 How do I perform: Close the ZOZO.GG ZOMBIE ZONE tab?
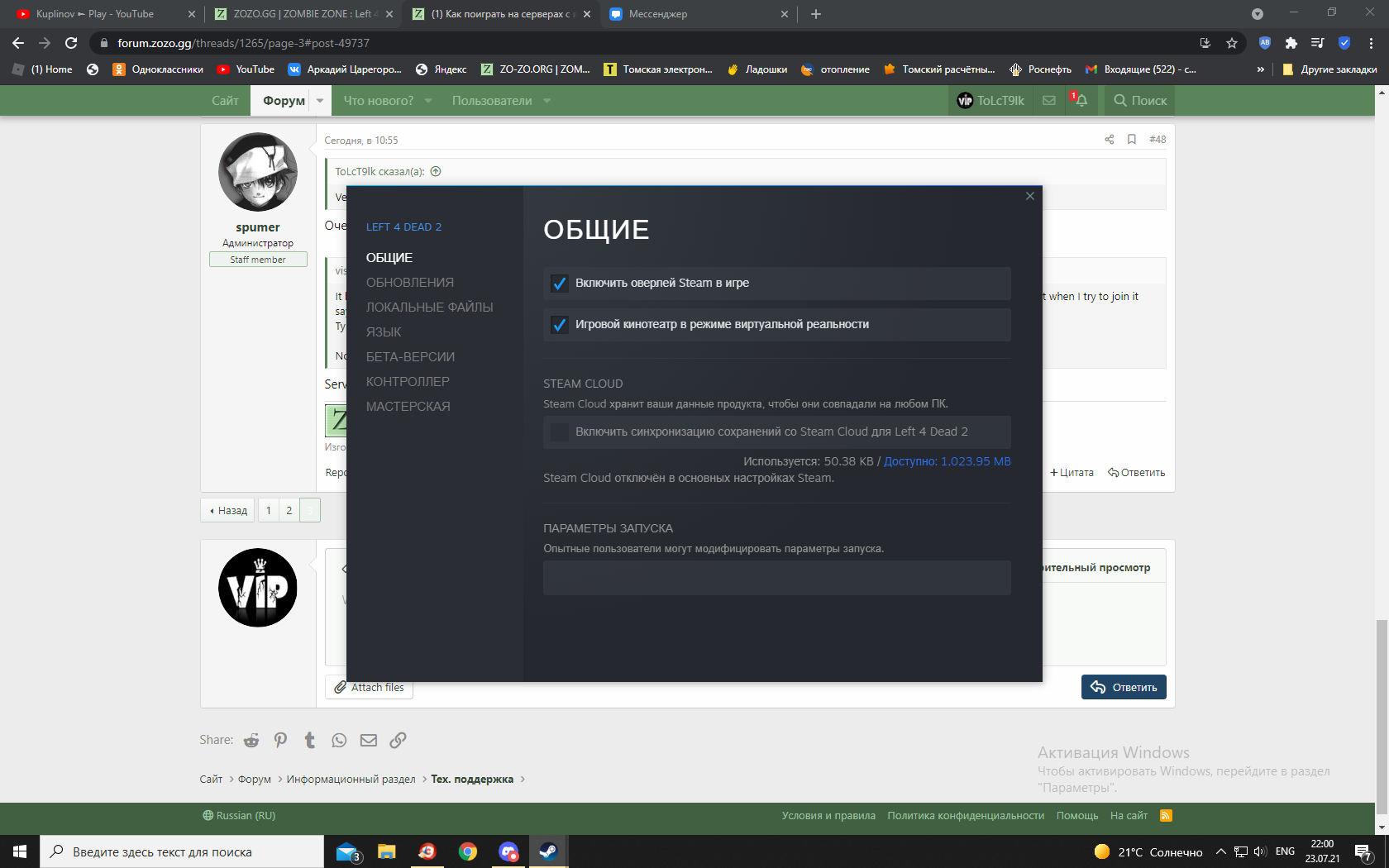point(389,14)
